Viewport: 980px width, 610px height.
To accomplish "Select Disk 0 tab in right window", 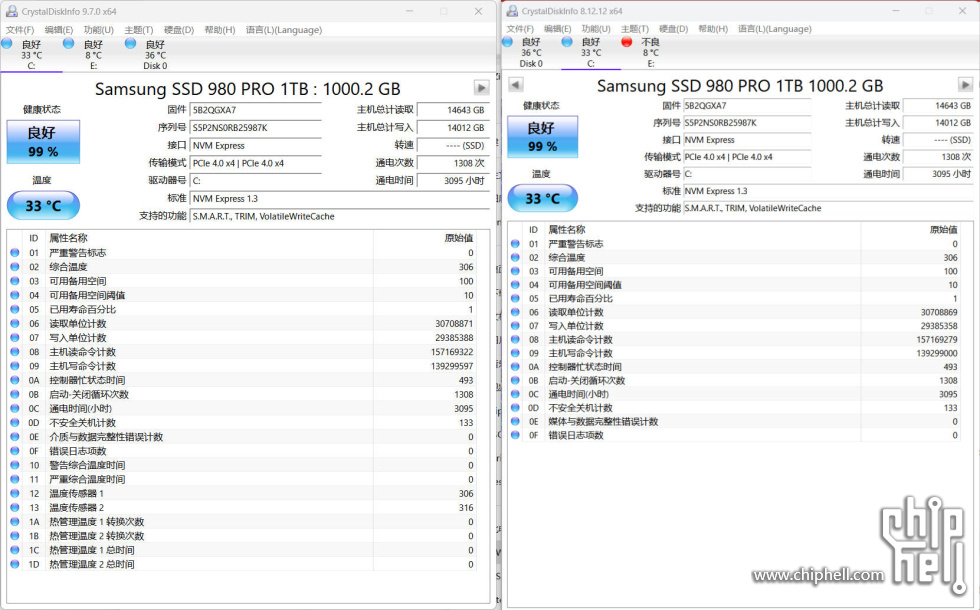I will 531,52.
